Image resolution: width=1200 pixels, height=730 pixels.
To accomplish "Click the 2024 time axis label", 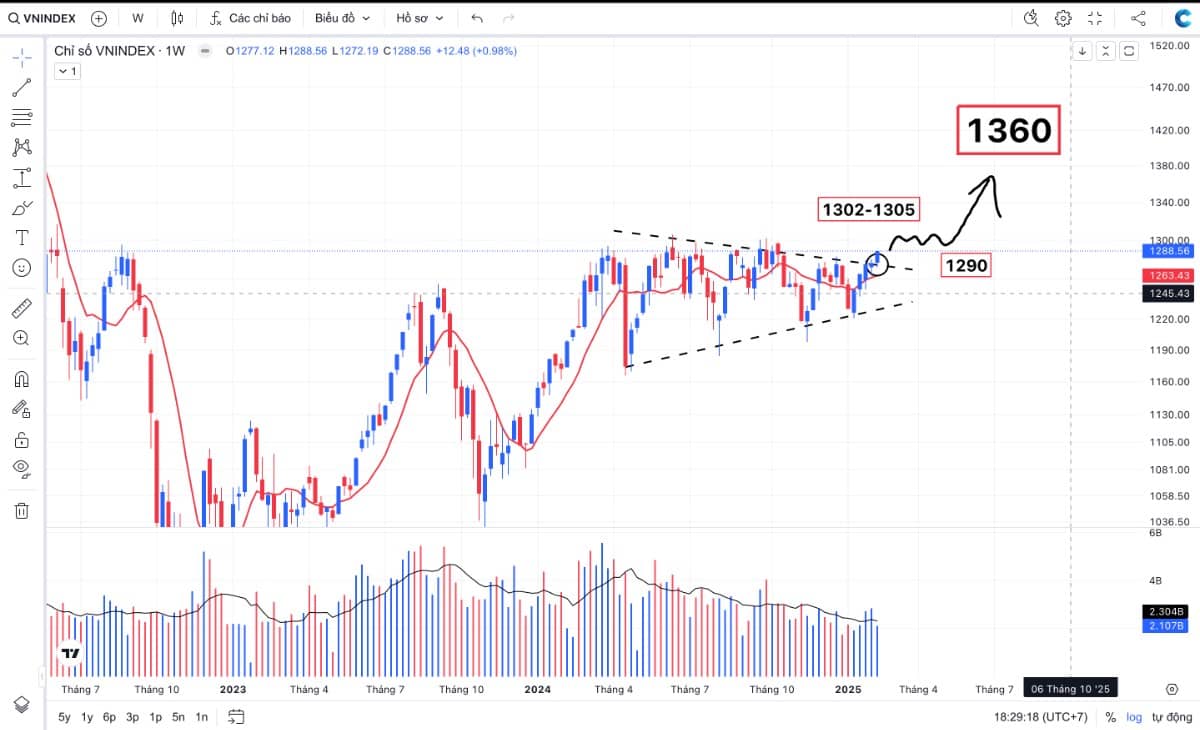I will pos(537,689).
